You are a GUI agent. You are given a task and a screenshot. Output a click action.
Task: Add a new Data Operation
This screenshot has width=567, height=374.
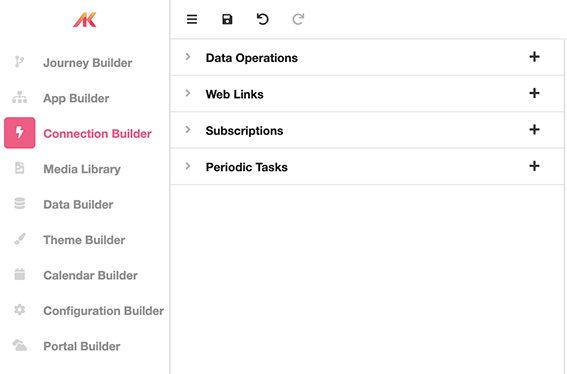(x=534, y=57)
